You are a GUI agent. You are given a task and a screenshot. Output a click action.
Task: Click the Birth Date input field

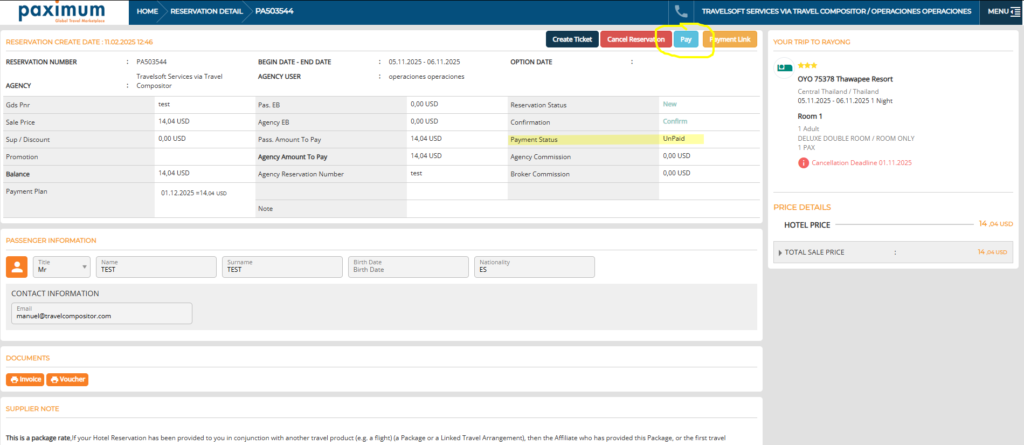pos(407,267)
